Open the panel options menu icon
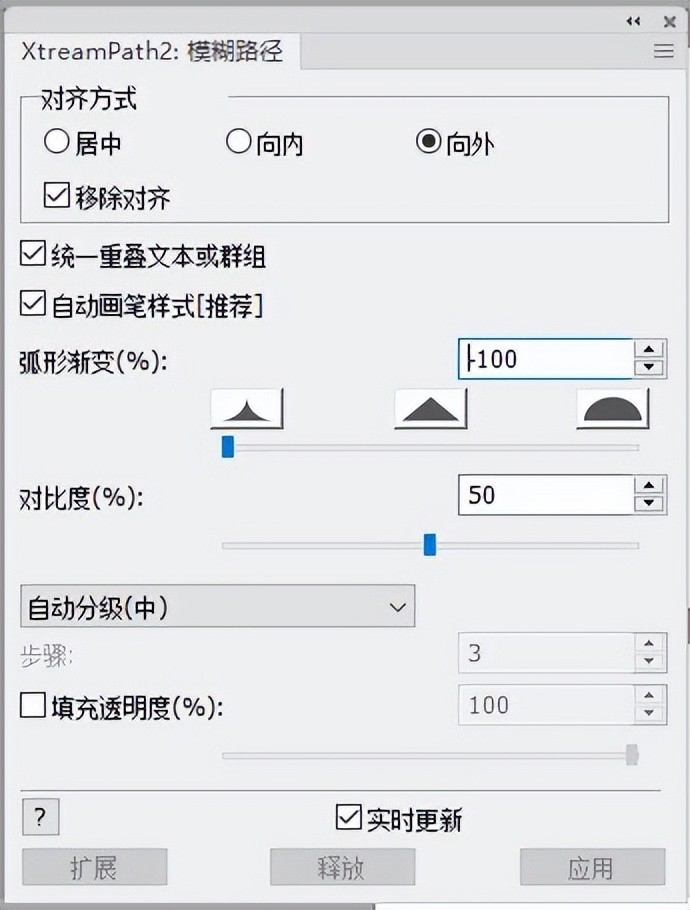The width and height of the screenshot is (690, 910). pos(663,52)
